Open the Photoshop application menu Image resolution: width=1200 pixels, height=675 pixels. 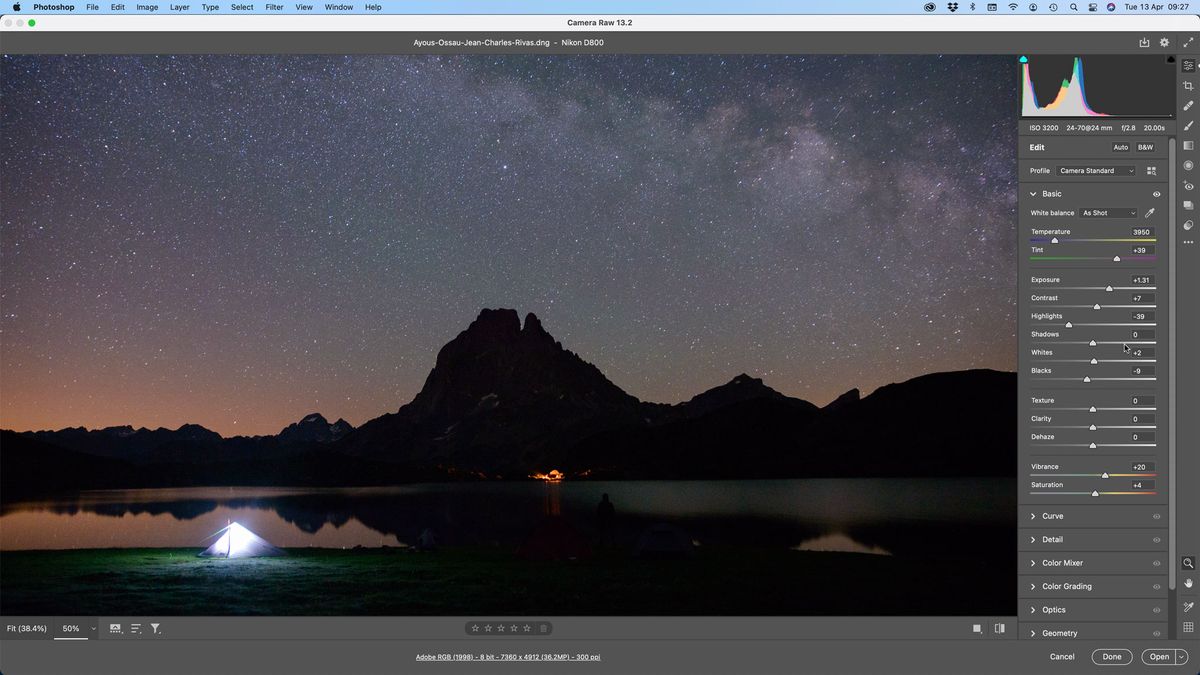52,7
